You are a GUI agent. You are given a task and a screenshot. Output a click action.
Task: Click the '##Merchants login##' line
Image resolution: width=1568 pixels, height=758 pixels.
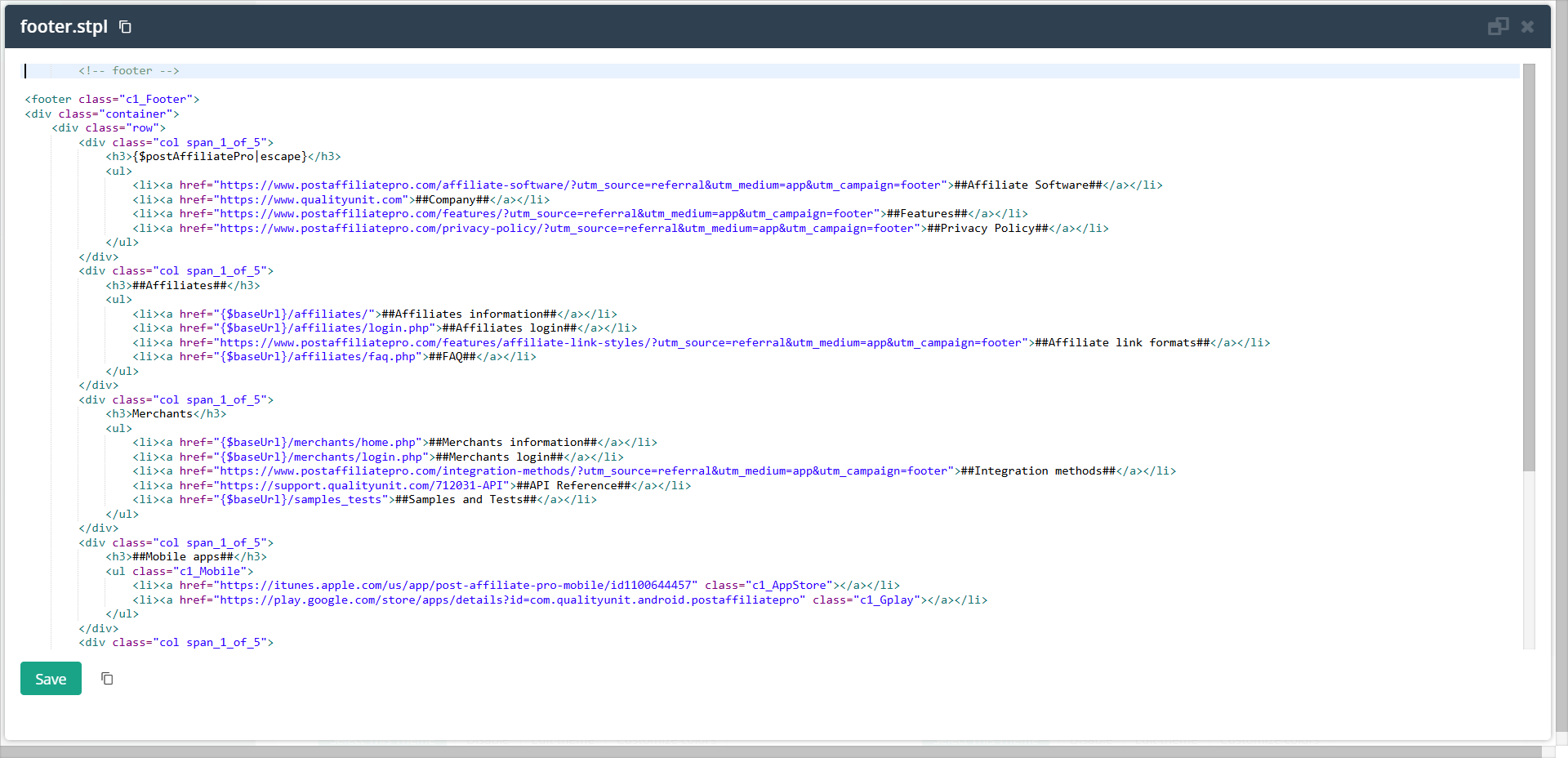pyautogui.click(x=378, y=457)
